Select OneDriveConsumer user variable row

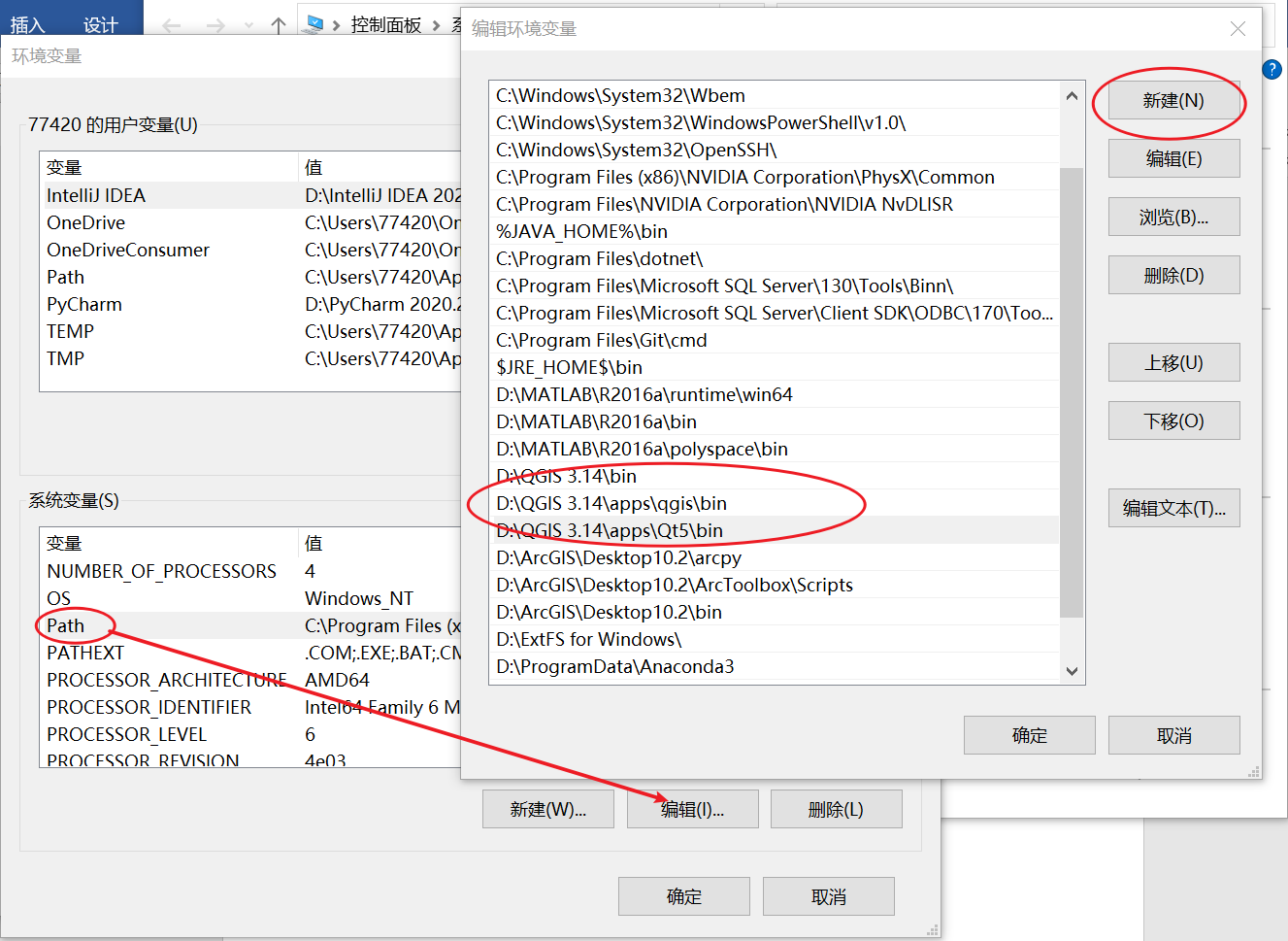click(x=250, y=250)
